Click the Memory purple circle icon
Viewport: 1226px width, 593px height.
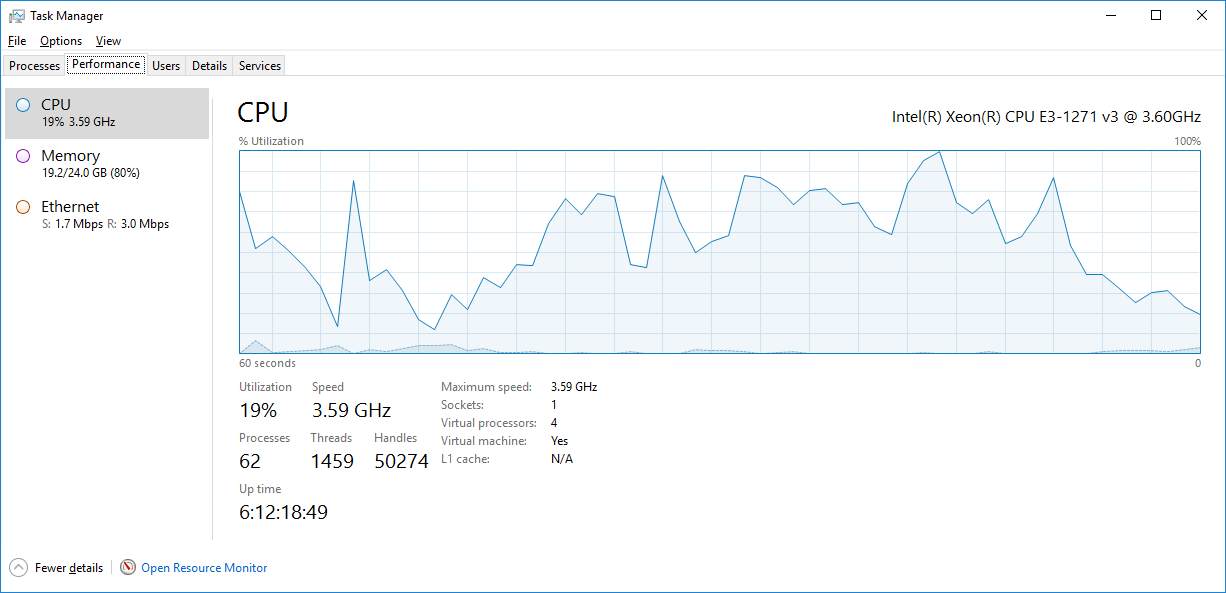[23, 156]
